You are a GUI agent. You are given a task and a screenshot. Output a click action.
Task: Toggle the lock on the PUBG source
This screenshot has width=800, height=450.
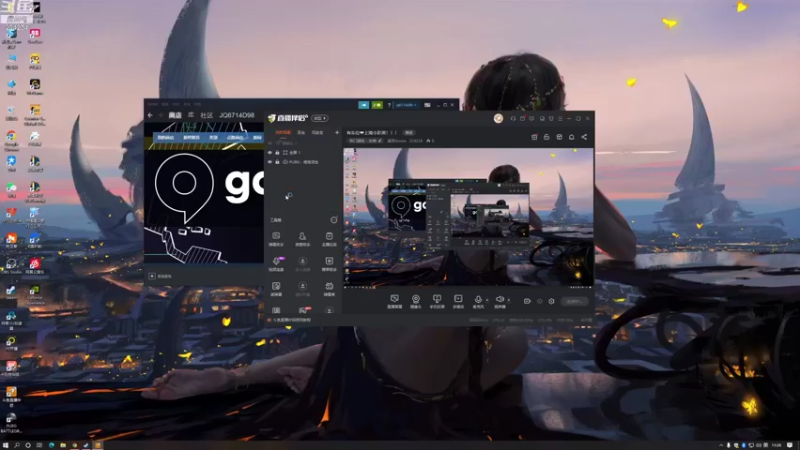pos(277,162)
